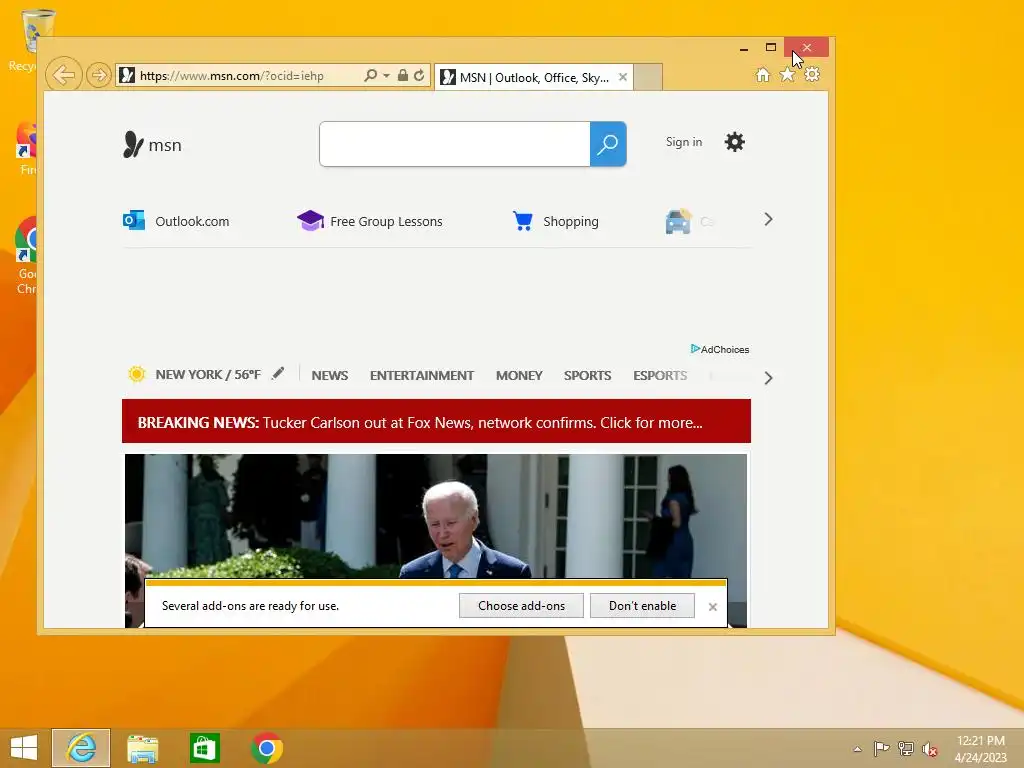Open the ESPORTS category
This screenshot has height=768, width=1024.
[x=660, y=376]
